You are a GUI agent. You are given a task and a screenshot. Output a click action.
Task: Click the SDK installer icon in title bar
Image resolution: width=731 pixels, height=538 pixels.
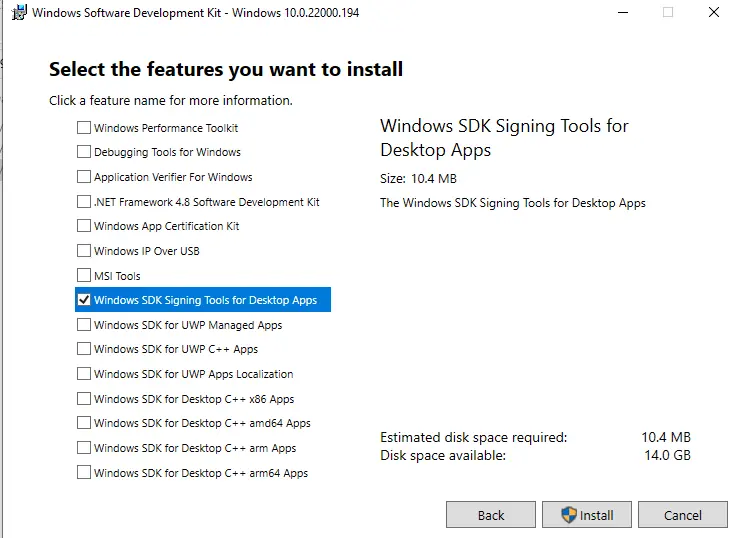coord(18,12)
